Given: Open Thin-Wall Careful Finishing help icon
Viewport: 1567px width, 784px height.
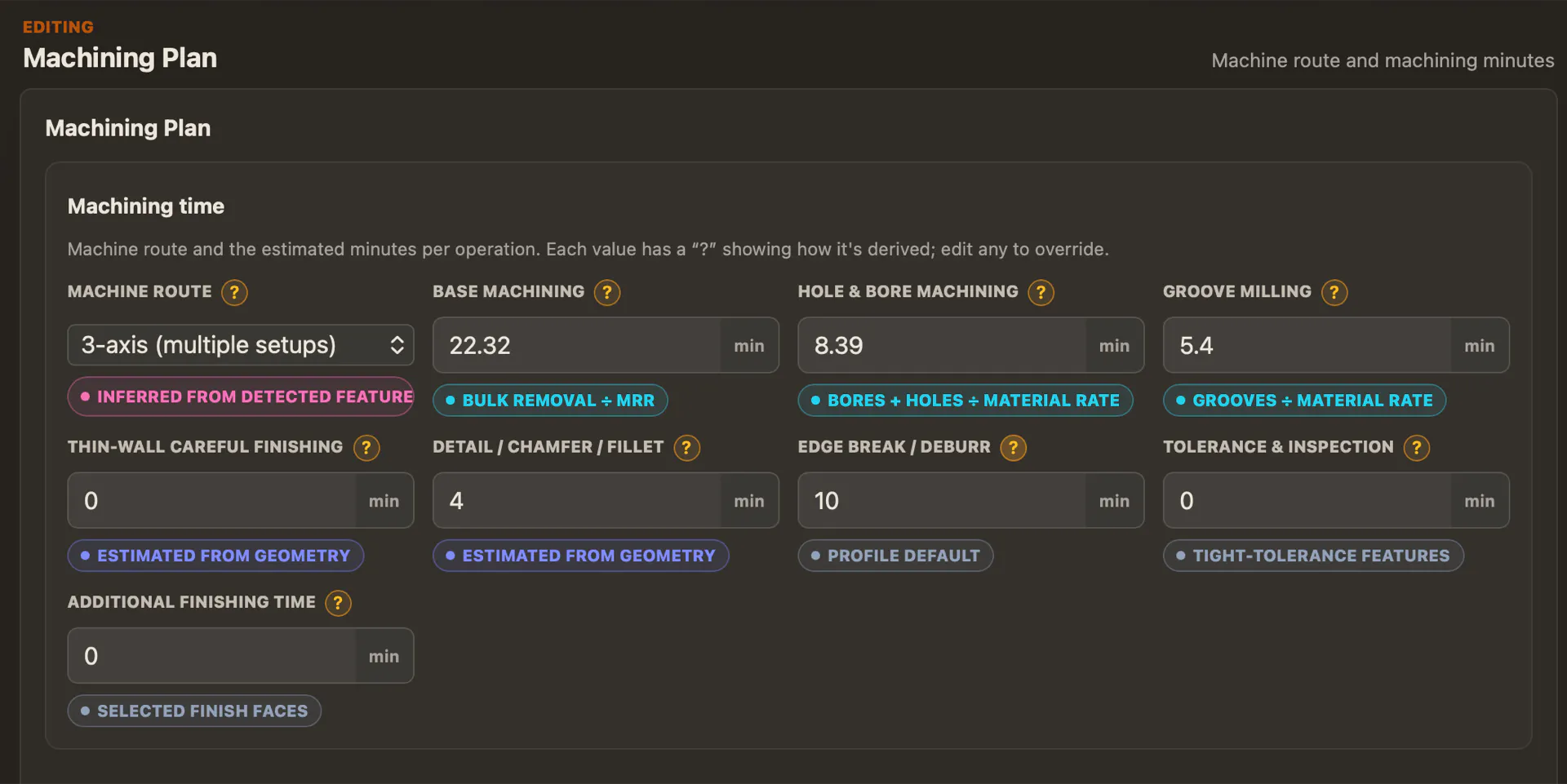Looking at the screenshot, I should [366, 448].
